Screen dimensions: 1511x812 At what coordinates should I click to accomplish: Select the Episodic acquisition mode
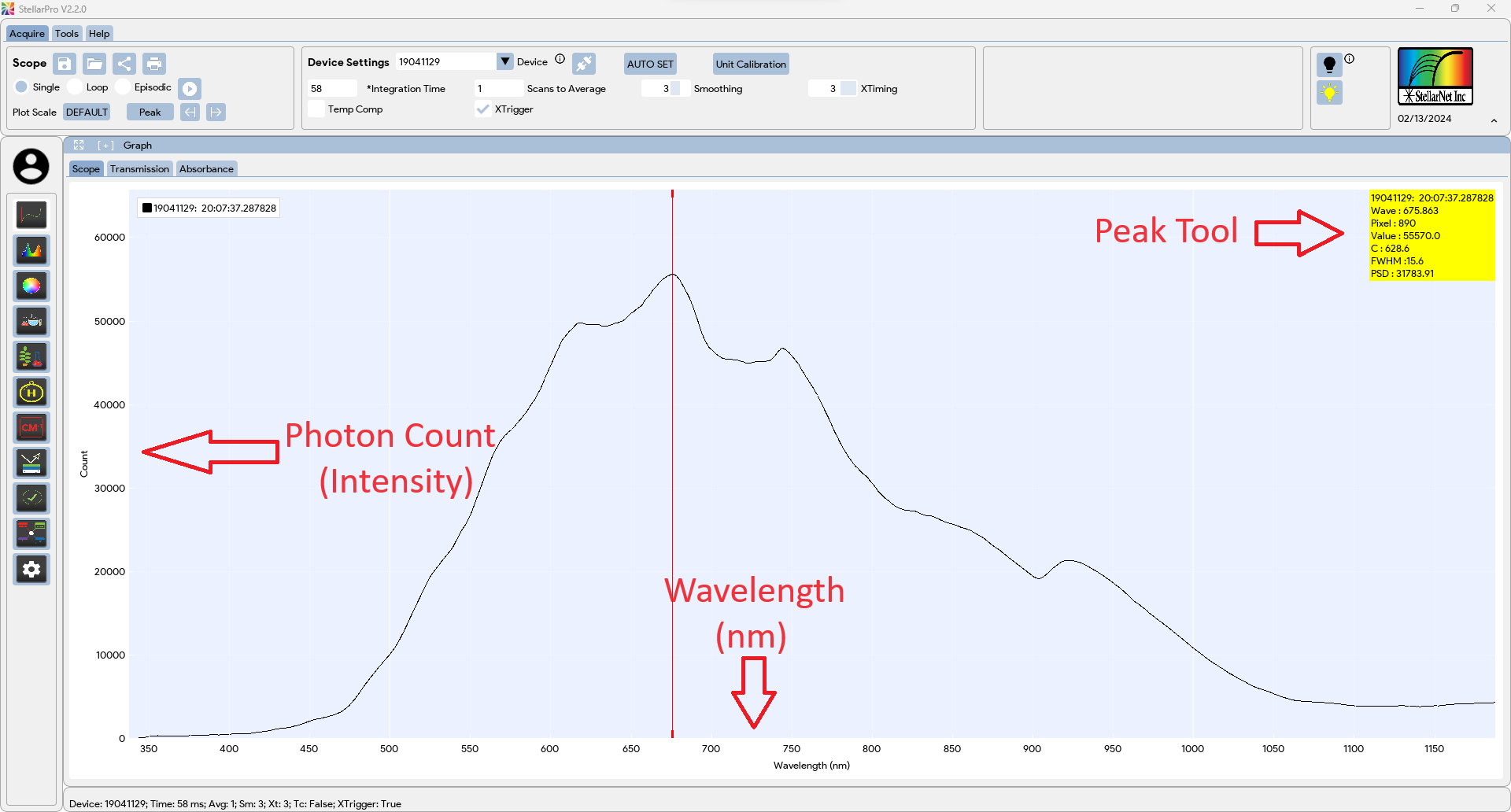[x=124, y=87]
